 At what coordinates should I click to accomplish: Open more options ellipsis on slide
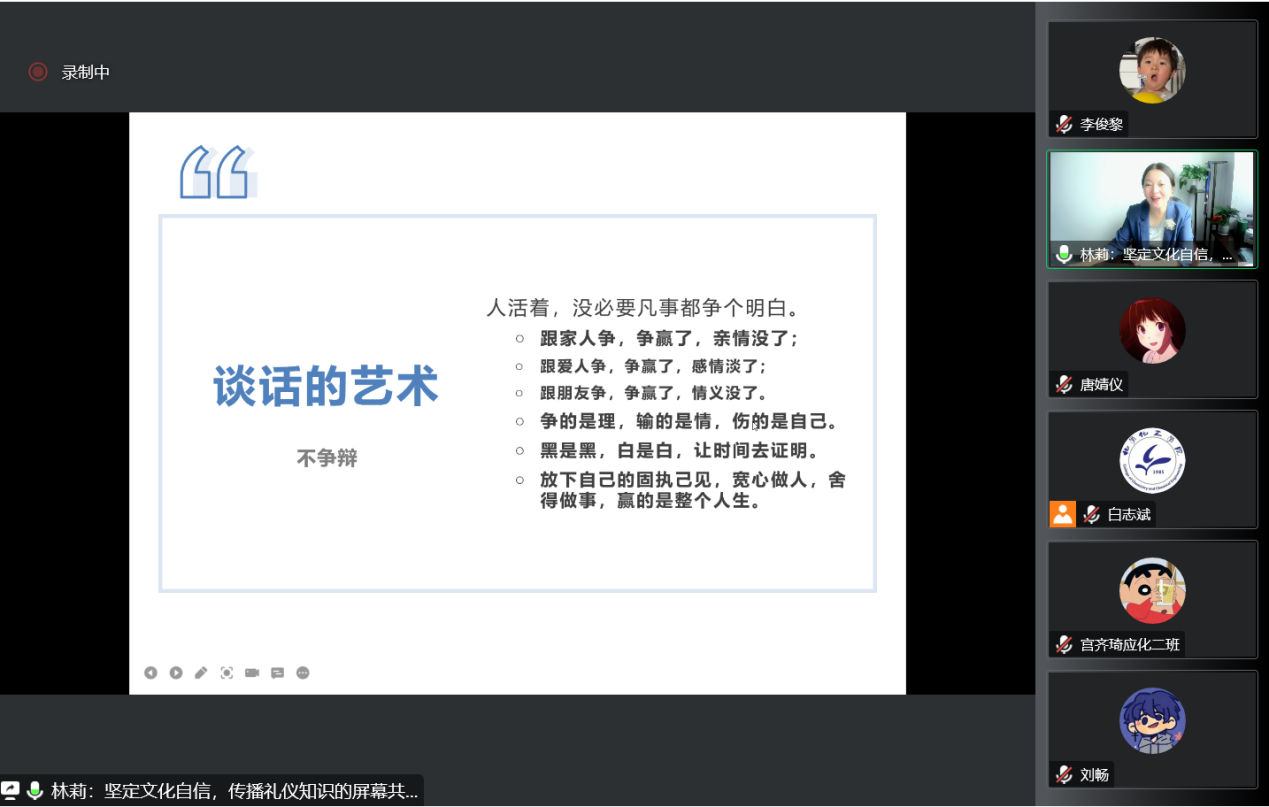coord(303,673)
